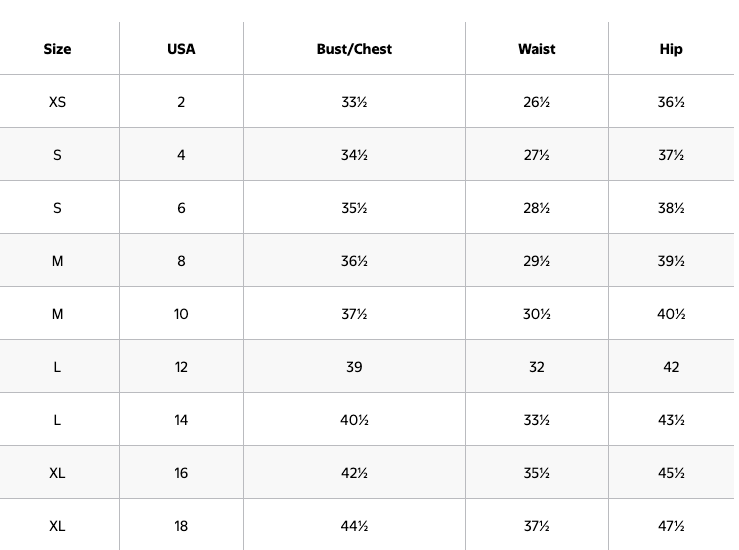Click the waist value 32
The image size is (739, 550).
click(537, 367)
